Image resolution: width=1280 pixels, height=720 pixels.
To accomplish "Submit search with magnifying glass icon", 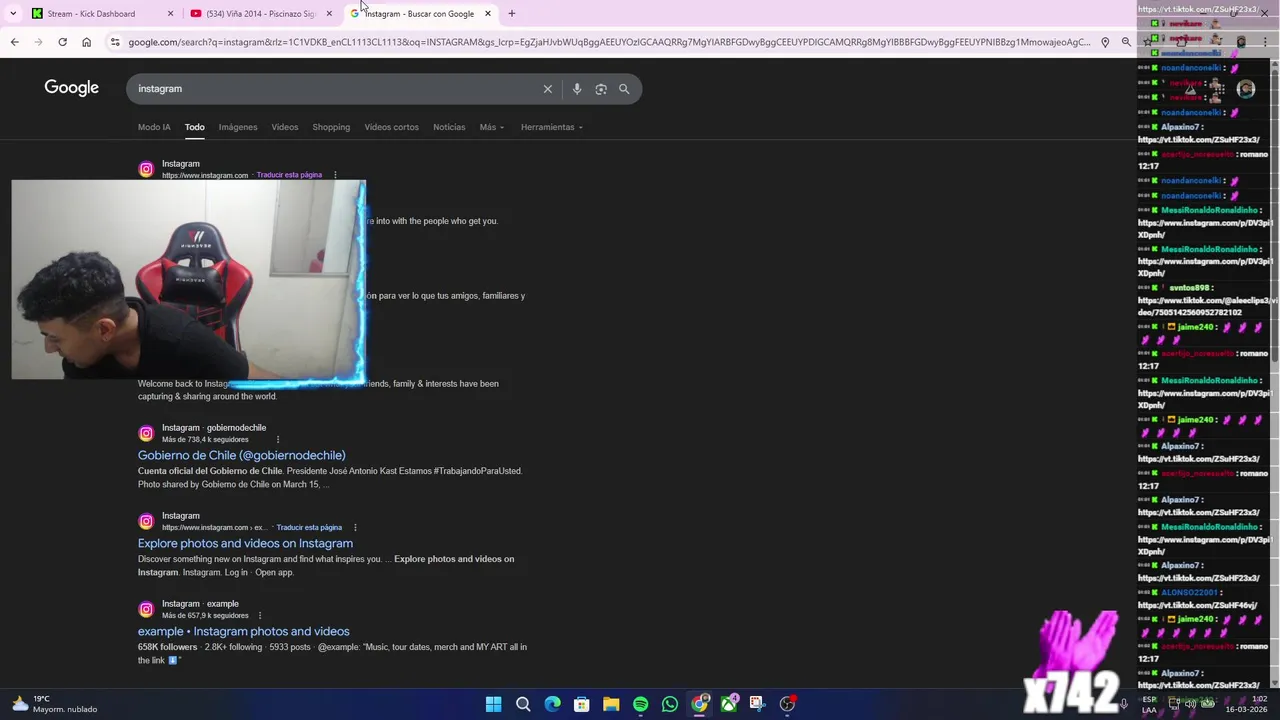I will click(624, 89).
